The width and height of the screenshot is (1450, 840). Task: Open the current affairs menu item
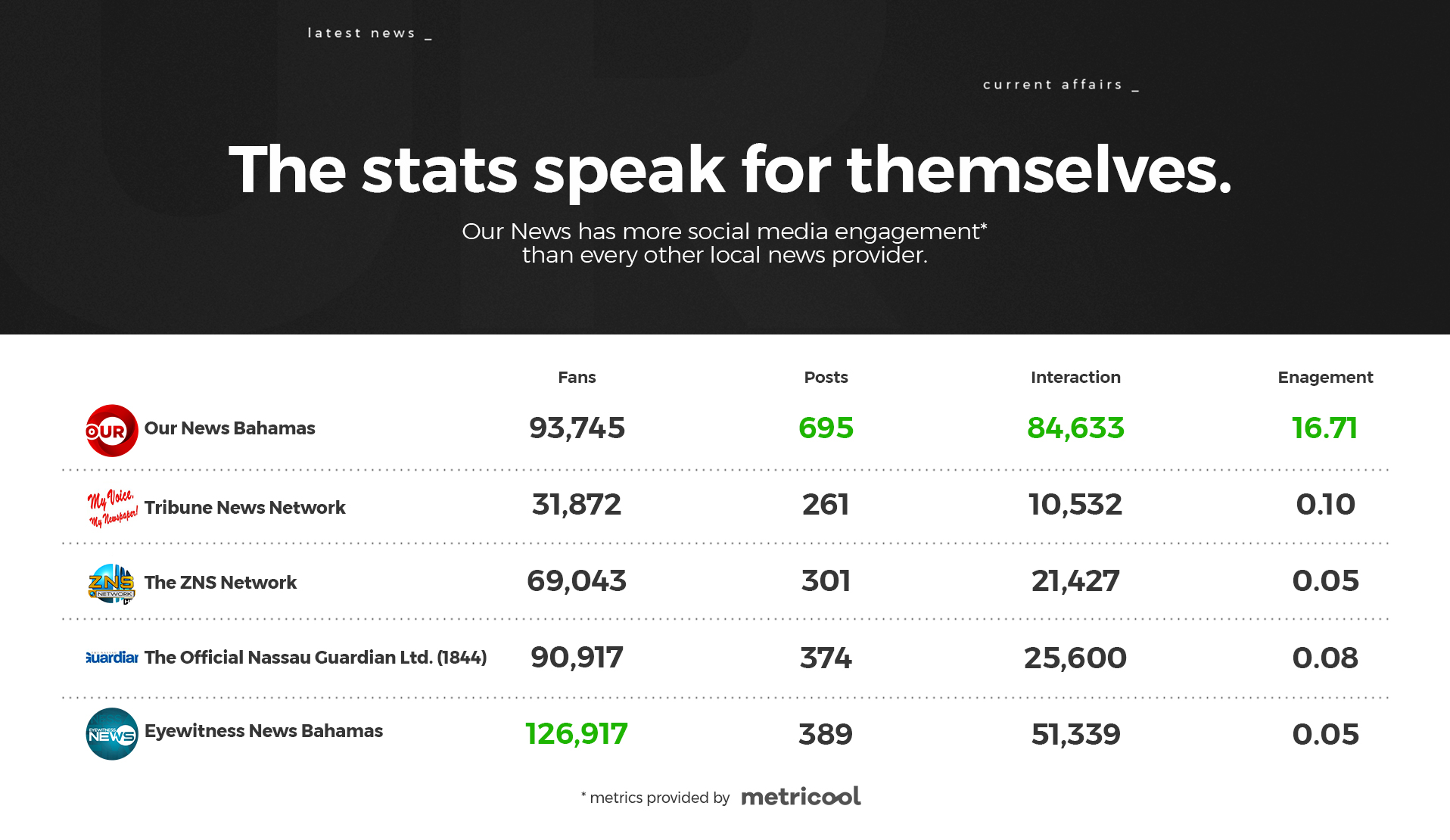1053,85
